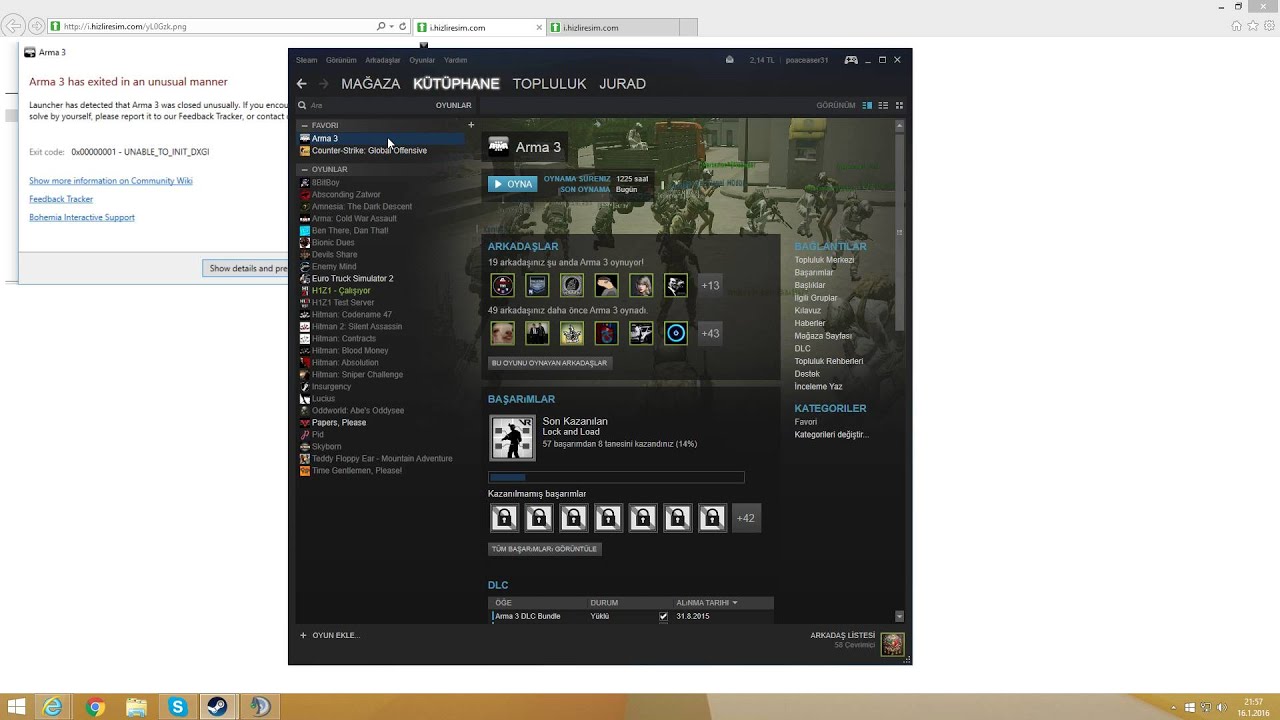Open friends list avatar at bottom right
This screenshot has height=720, width=1280.
tap(892, 644)
